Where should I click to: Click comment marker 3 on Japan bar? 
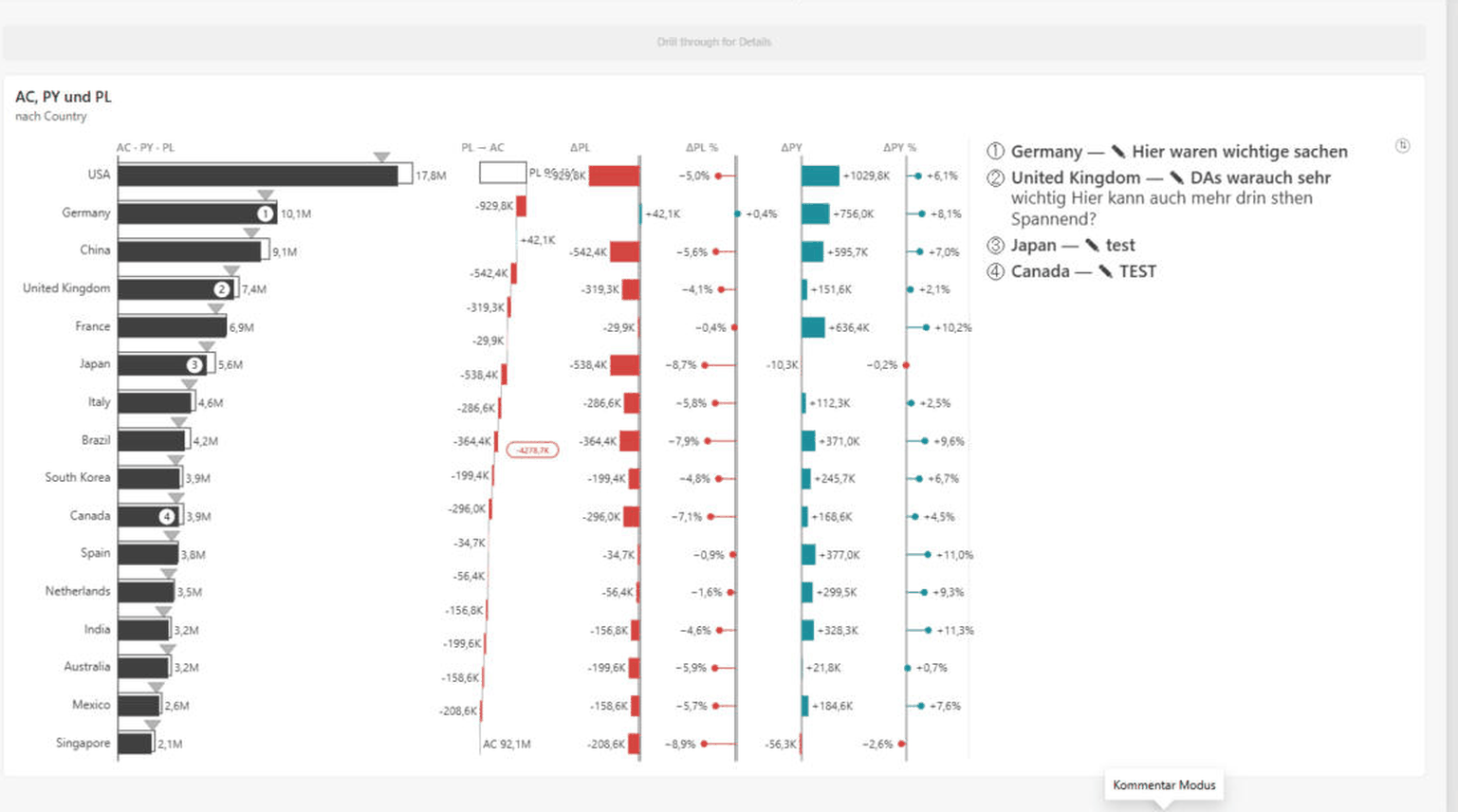coord(194,364)
